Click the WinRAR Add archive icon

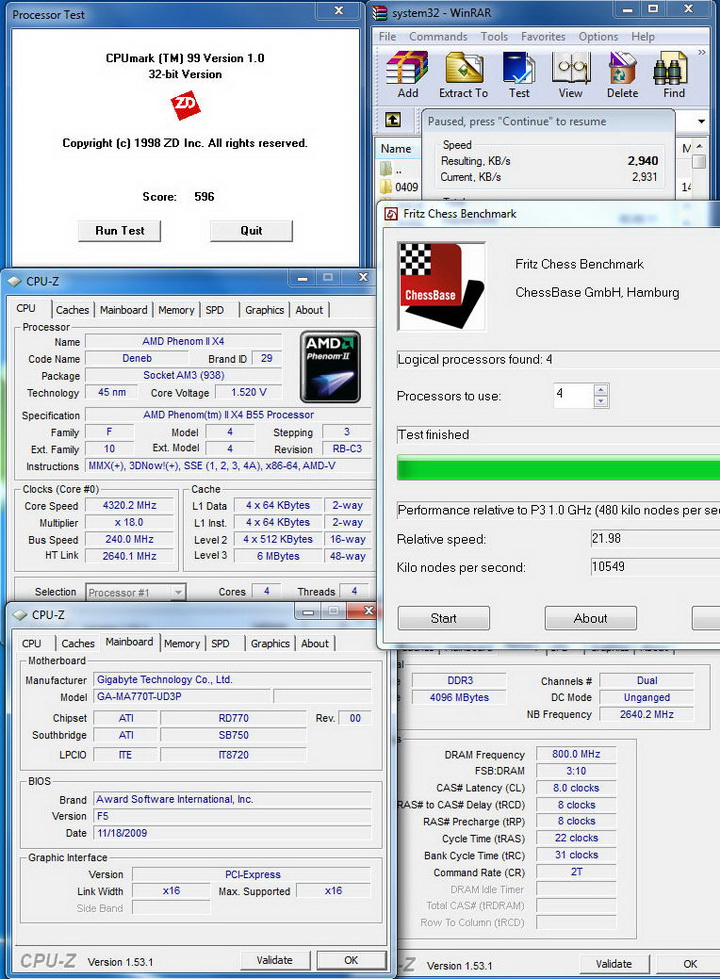pos(407,67)
